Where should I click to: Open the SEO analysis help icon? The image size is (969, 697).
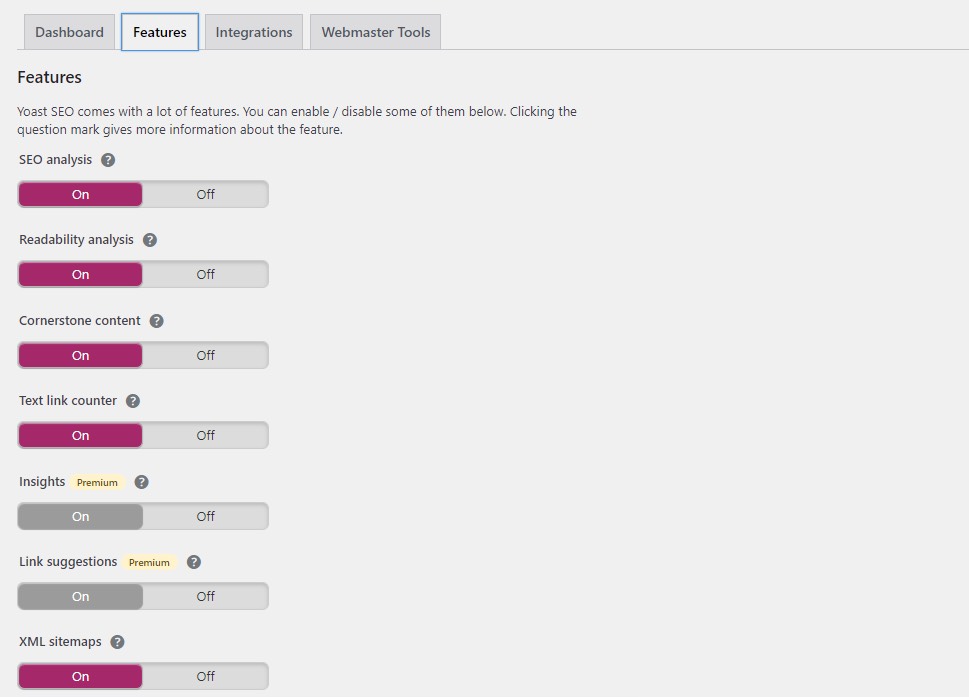click(x=107, y=159)
